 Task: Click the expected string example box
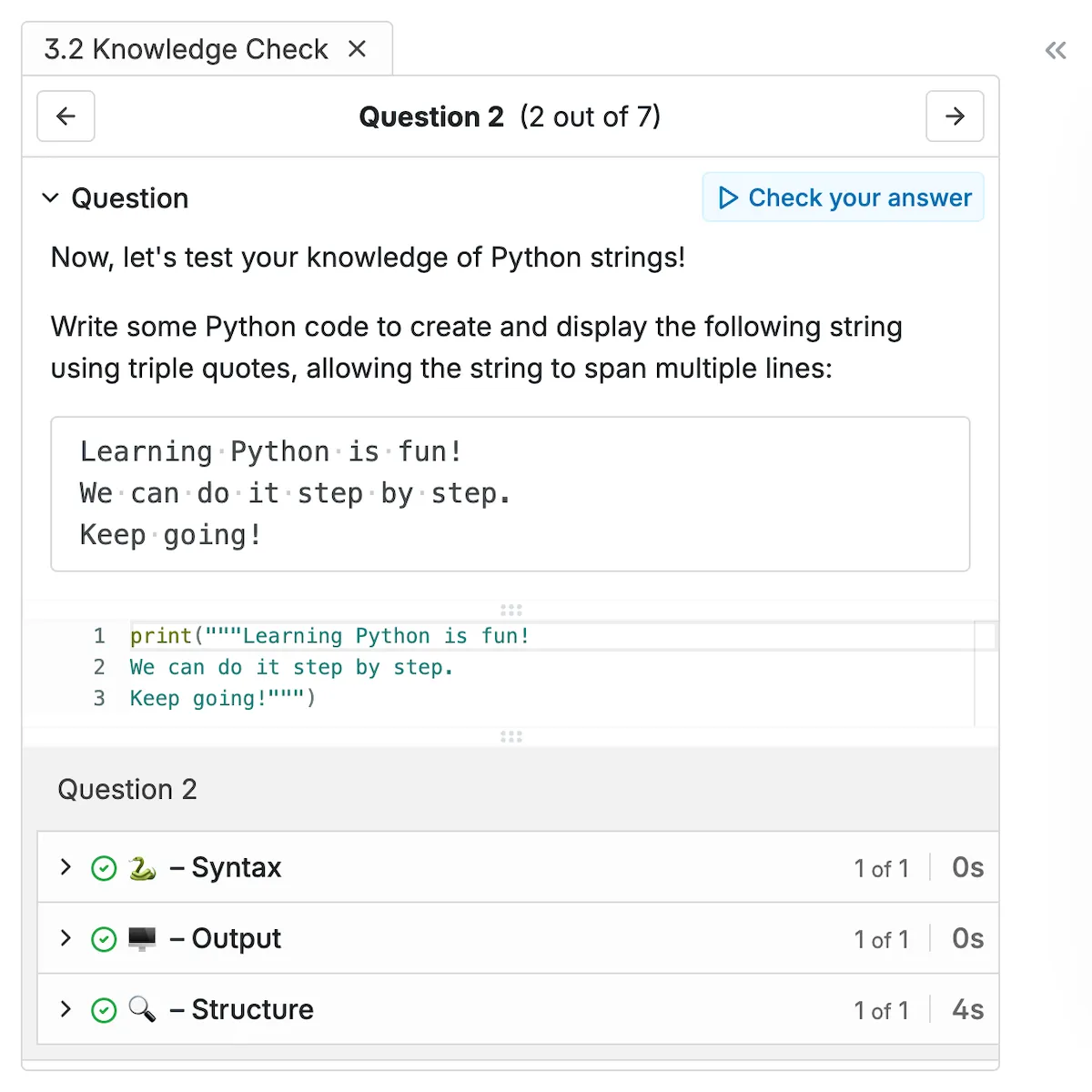click(x=510, y=494)
